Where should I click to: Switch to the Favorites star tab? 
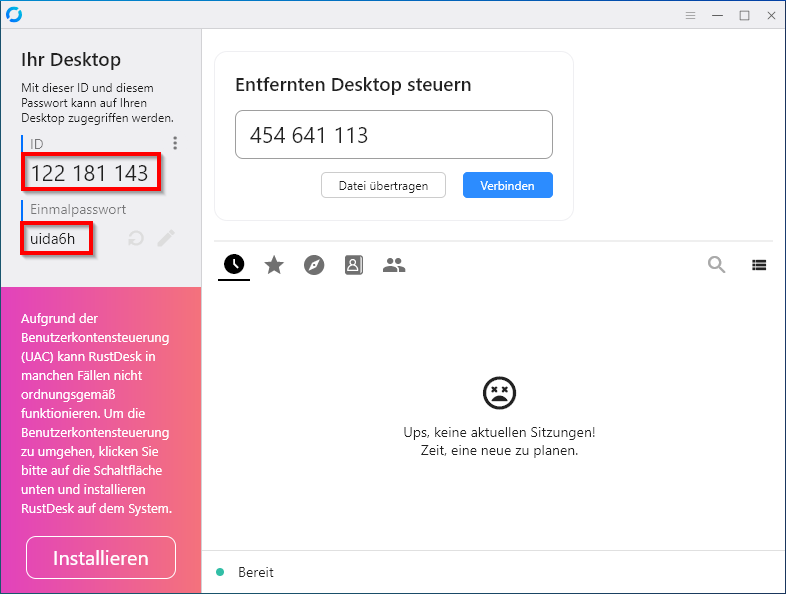tap(274, 265)
